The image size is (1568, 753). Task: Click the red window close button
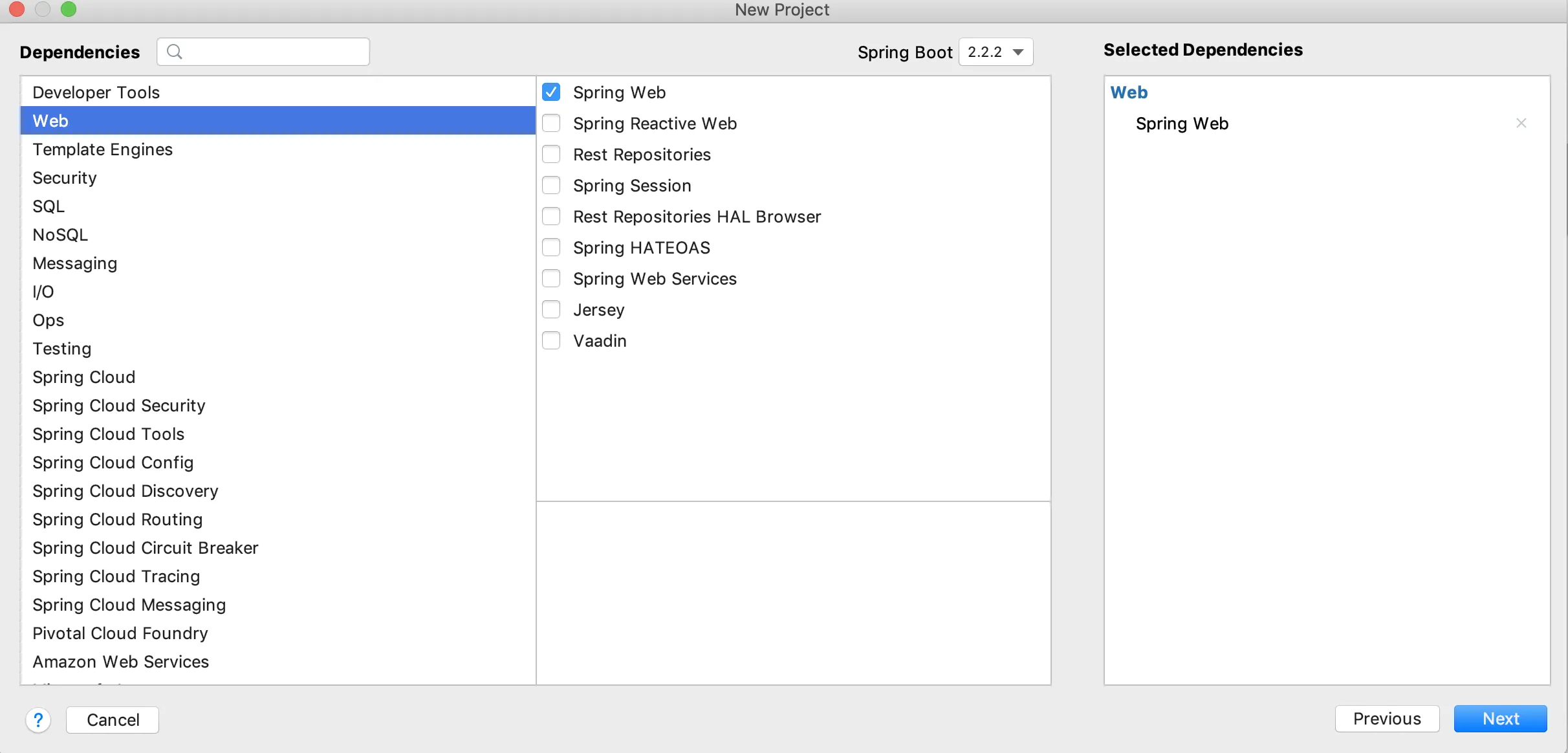[x=17, y=9]
